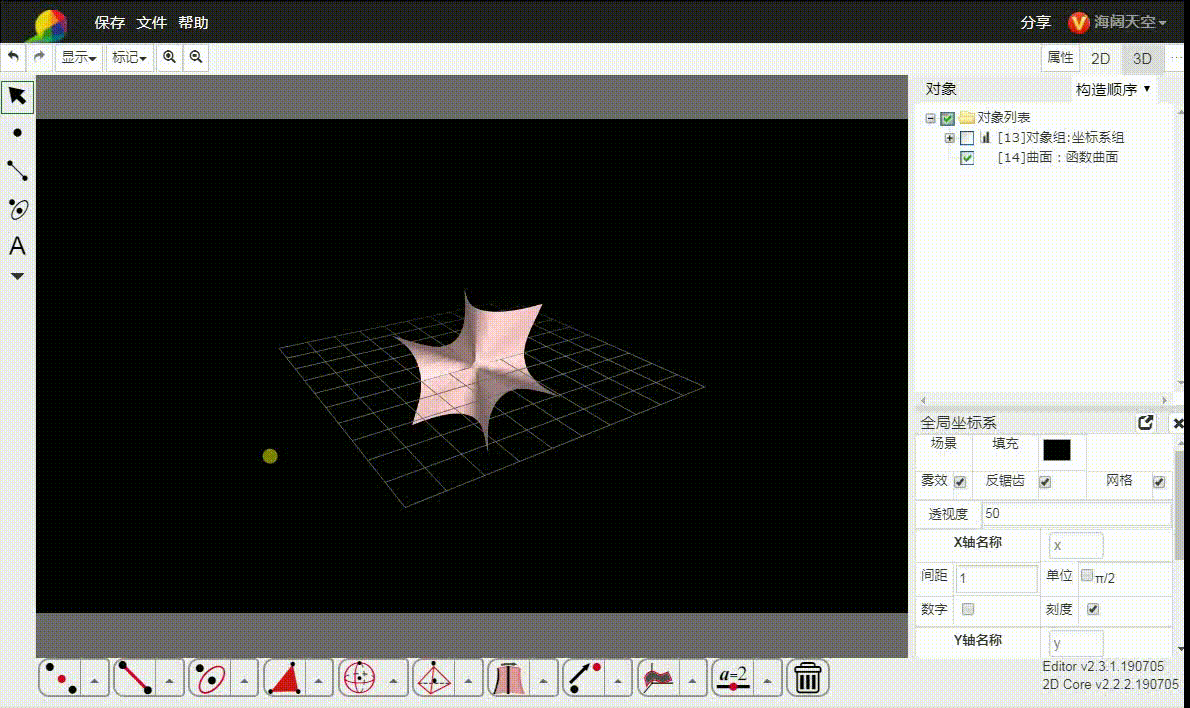Open the 海阔天空 user account menu
The width and height of the screenshot is (1190, 708).
[1117, 22]
